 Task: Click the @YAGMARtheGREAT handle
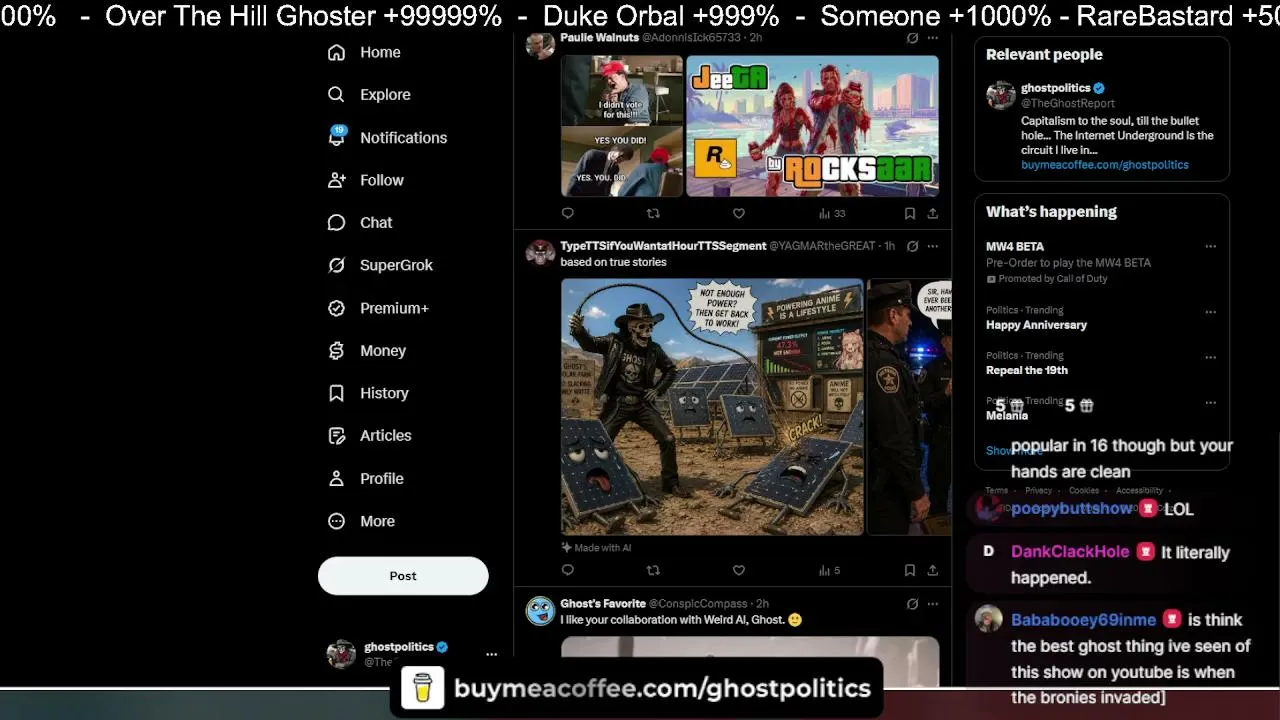tap(823, 246)
